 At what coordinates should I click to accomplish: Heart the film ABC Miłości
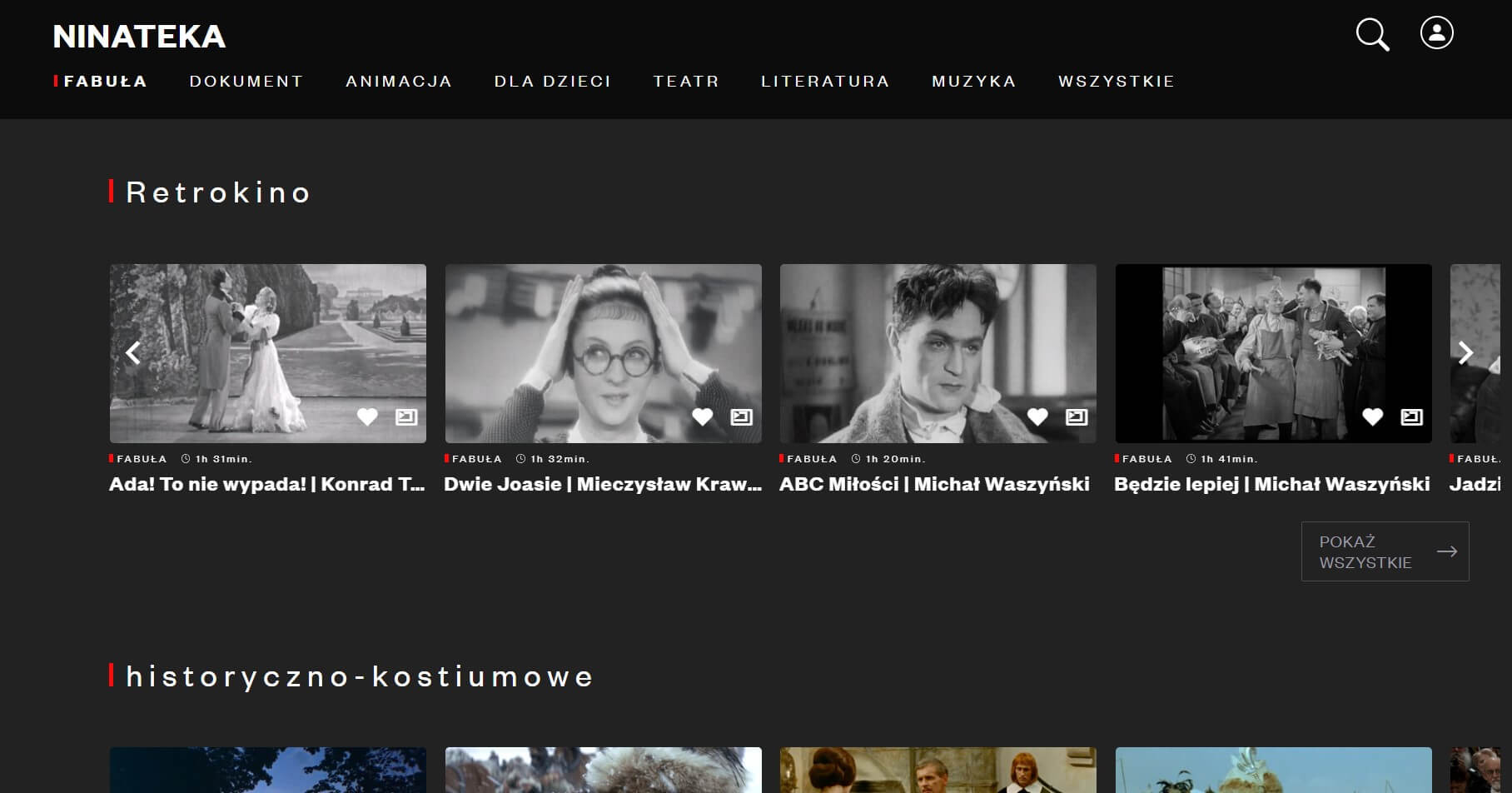[1037, 416]
